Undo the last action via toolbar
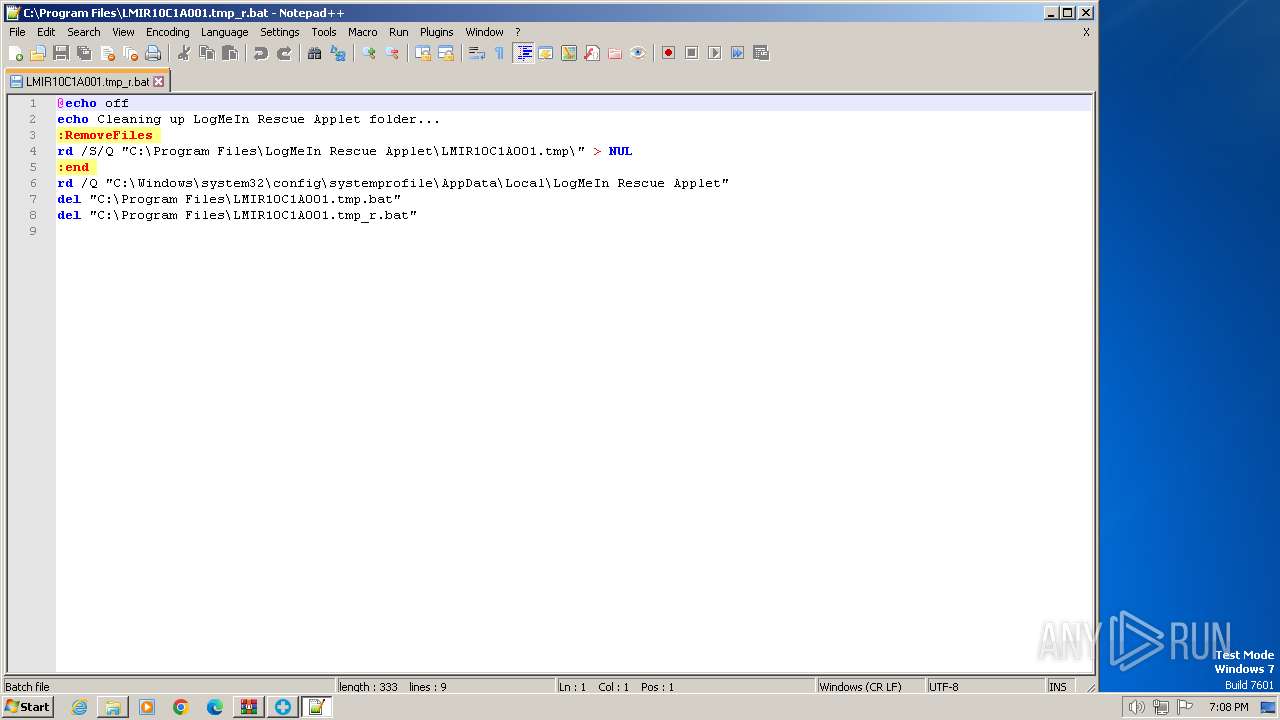Image resolution: width=1280 pixels, height=720 pixels. pos(261,53)
